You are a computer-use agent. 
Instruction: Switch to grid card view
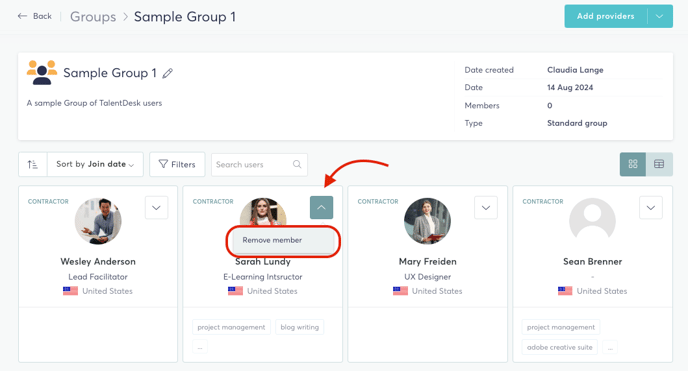click(633, 164)
